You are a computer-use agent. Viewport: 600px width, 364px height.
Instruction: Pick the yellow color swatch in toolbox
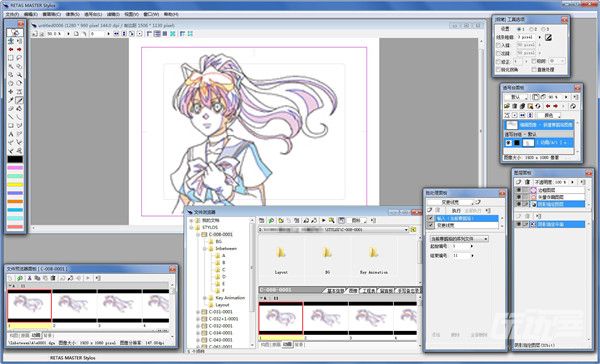pos(15,184)
